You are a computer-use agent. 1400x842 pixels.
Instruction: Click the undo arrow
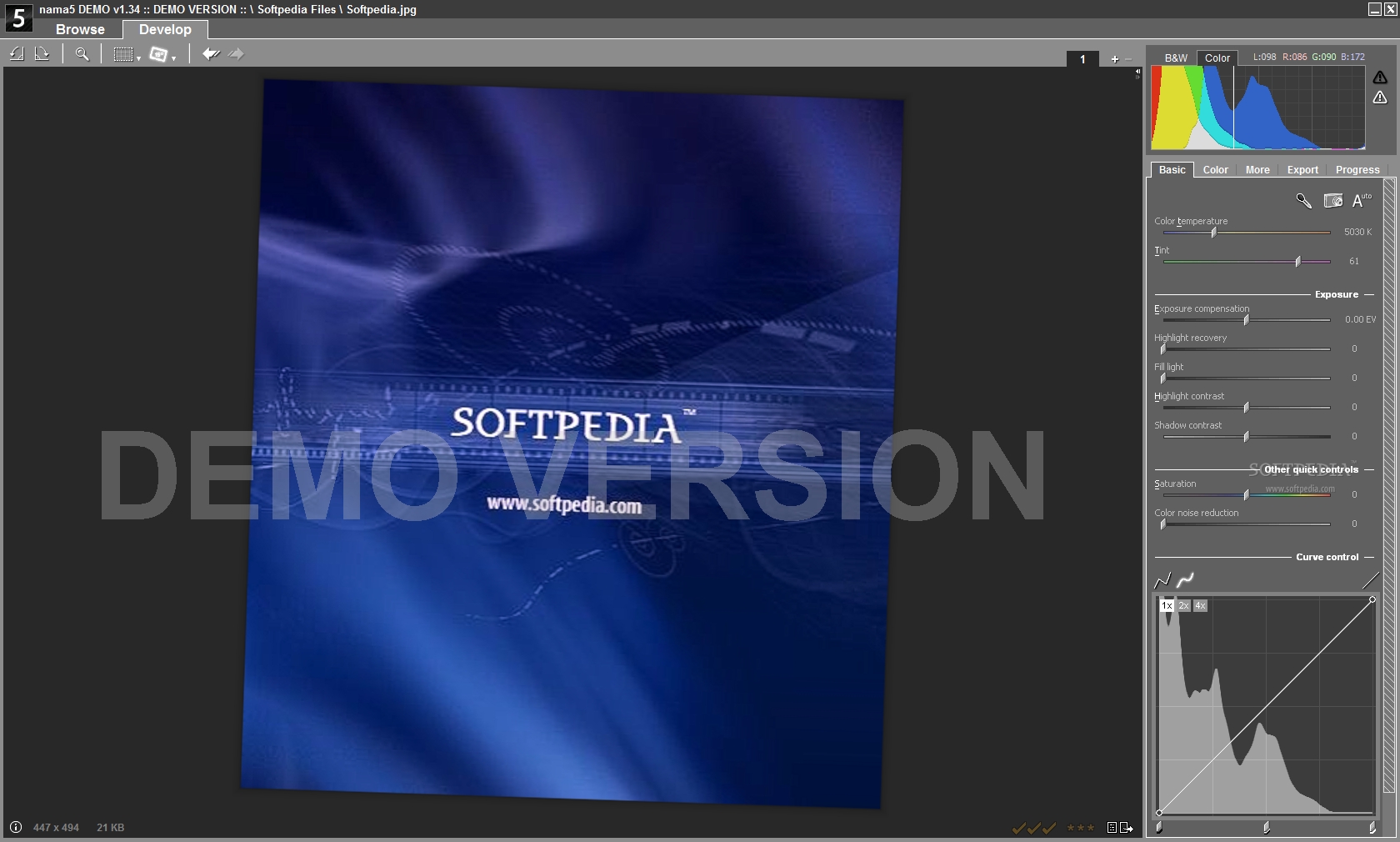pyautogui.click(x=211, y=54)
